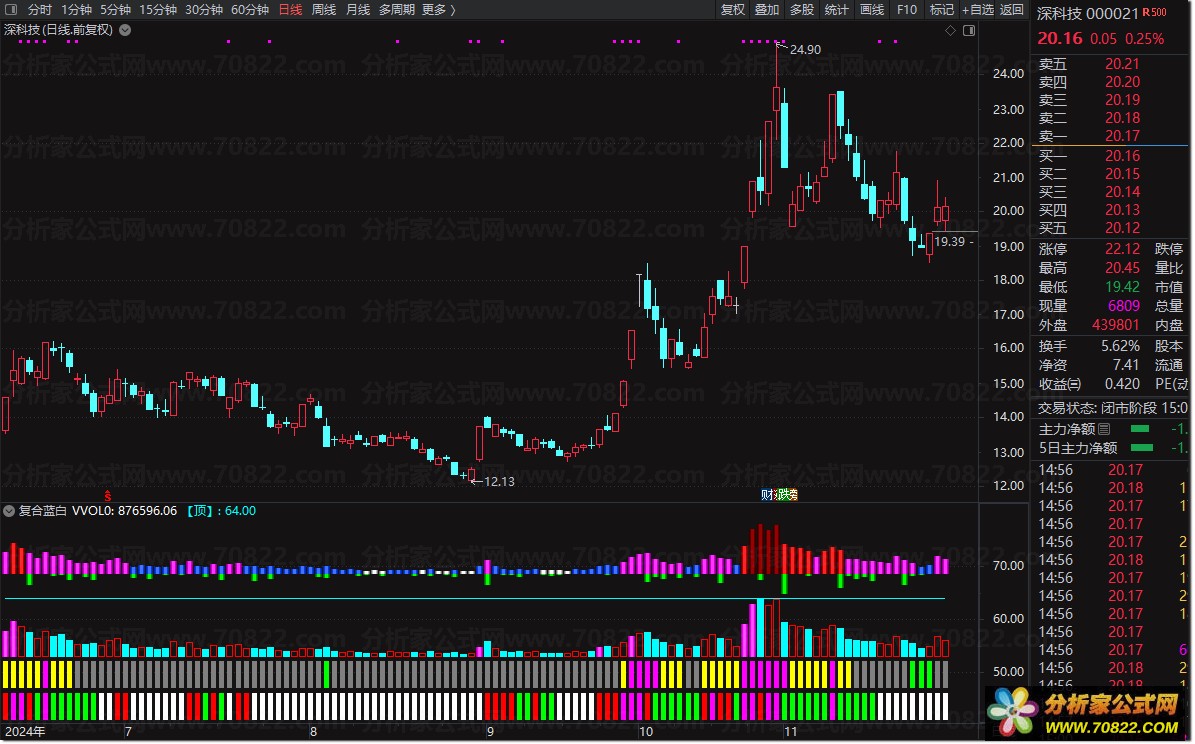This screenshot has width=1195, height=744.
Task: Click the 财 info marker on the time axis
Action: click(x=767, y=495)
